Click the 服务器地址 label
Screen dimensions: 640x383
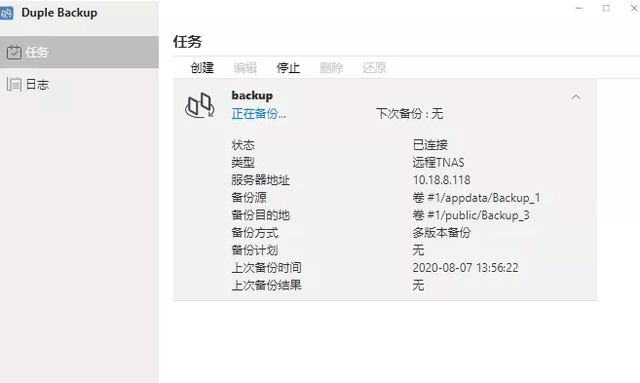260,180
